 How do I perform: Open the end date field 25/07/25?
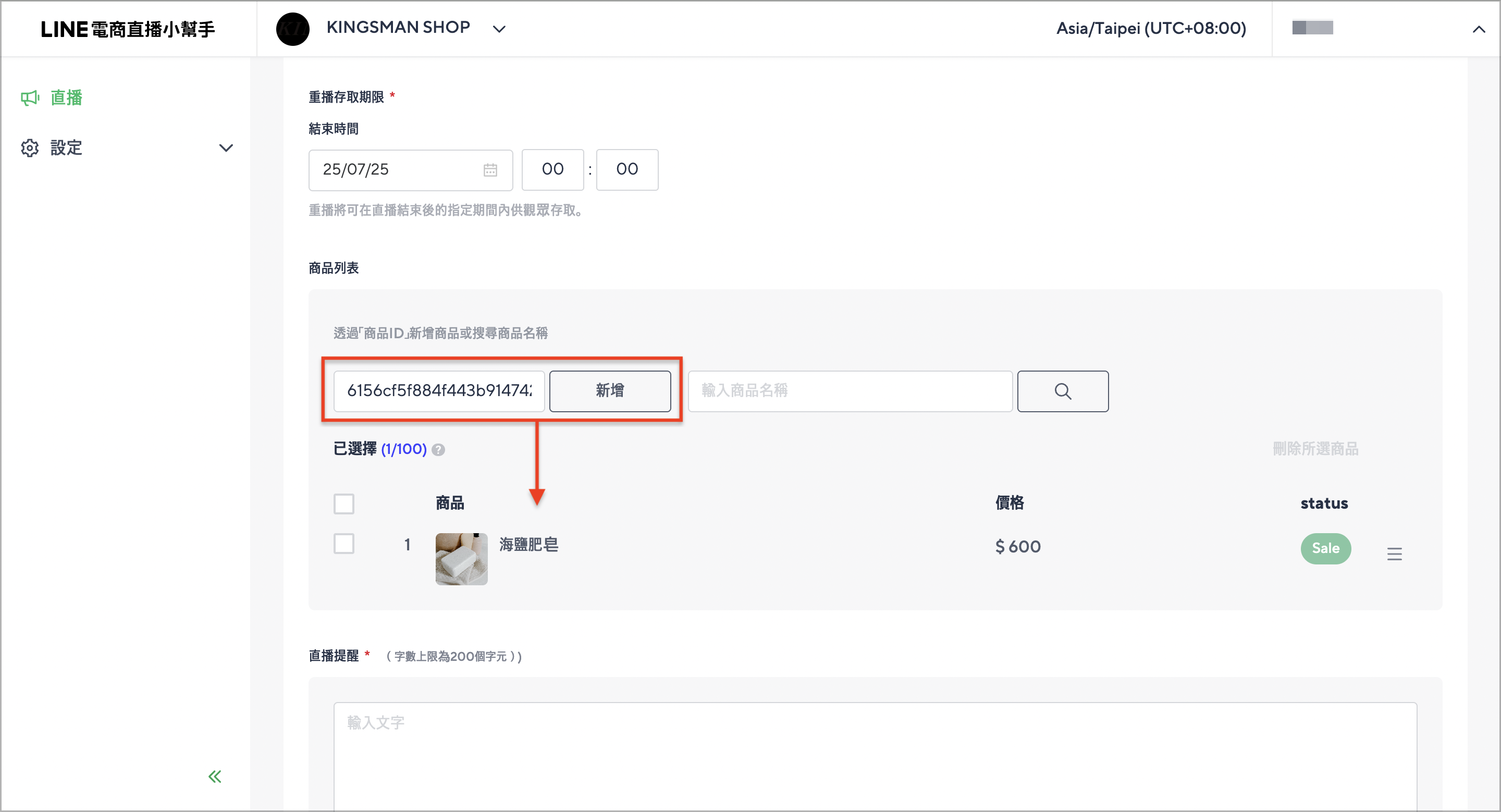click(x=411, y=169)
